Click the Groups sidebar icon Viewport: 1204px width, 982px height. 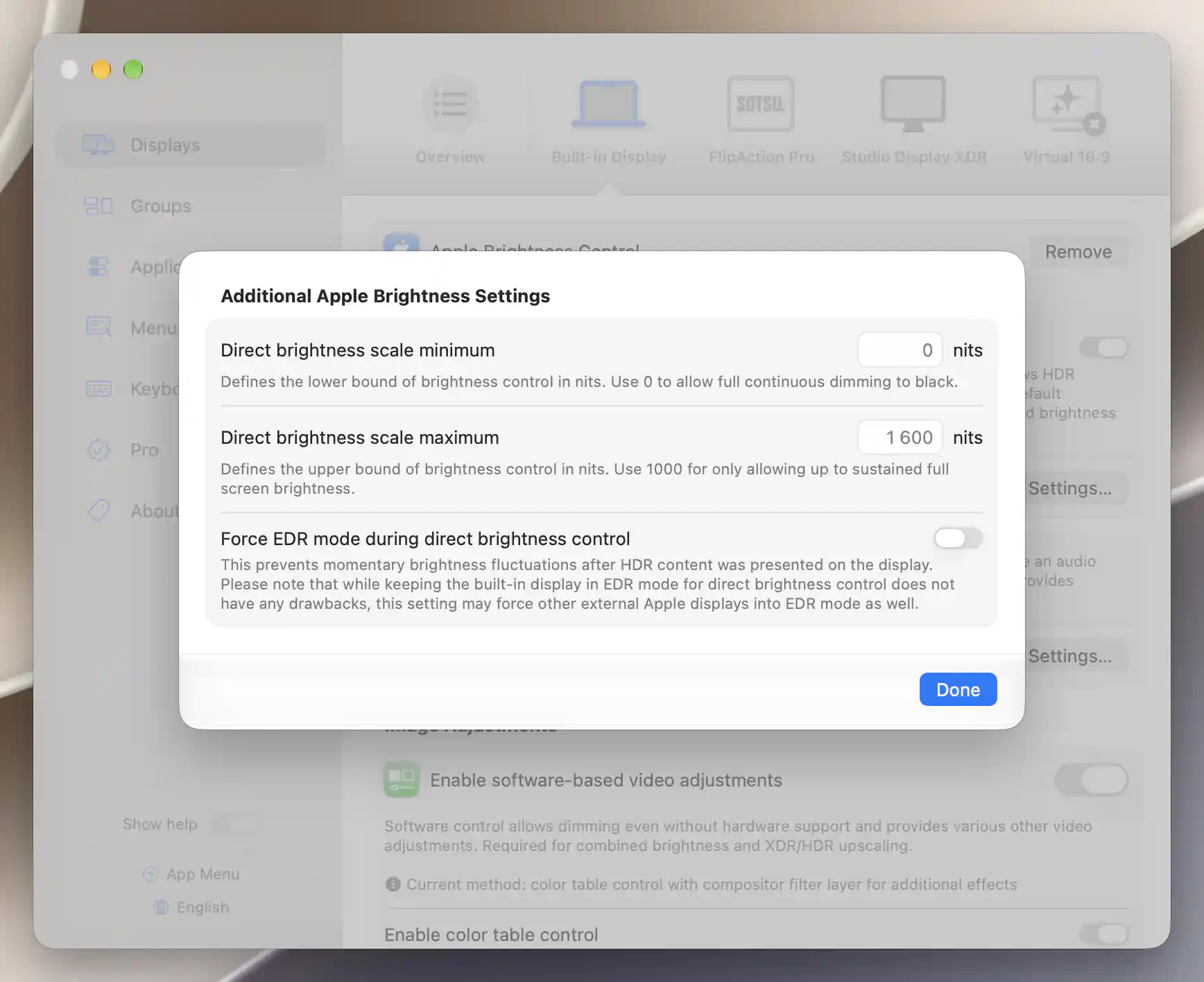tap(98, 206)
